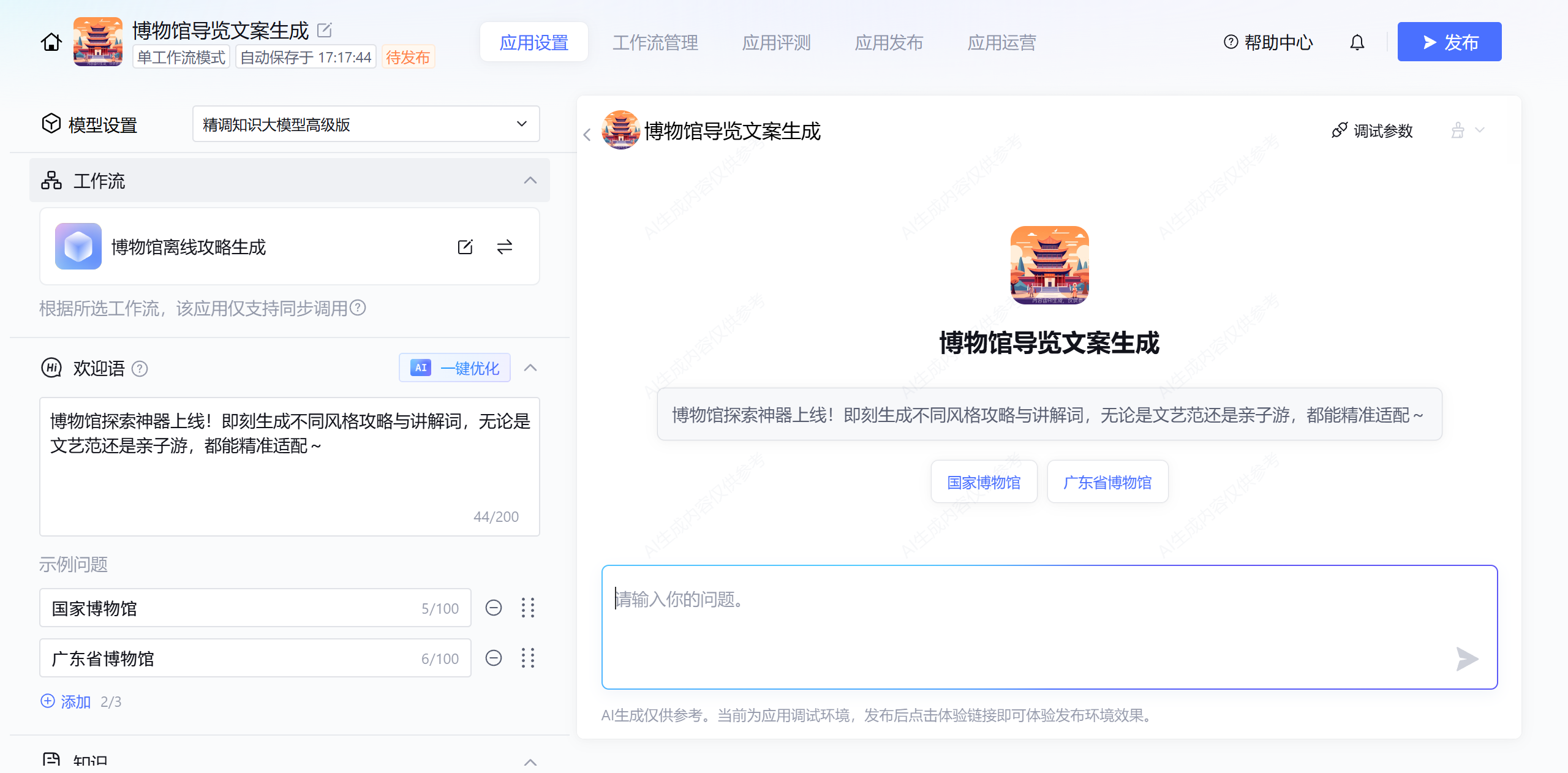Collapse the 工作流 section
This screenshot has height=773, width=1568.
530,181
